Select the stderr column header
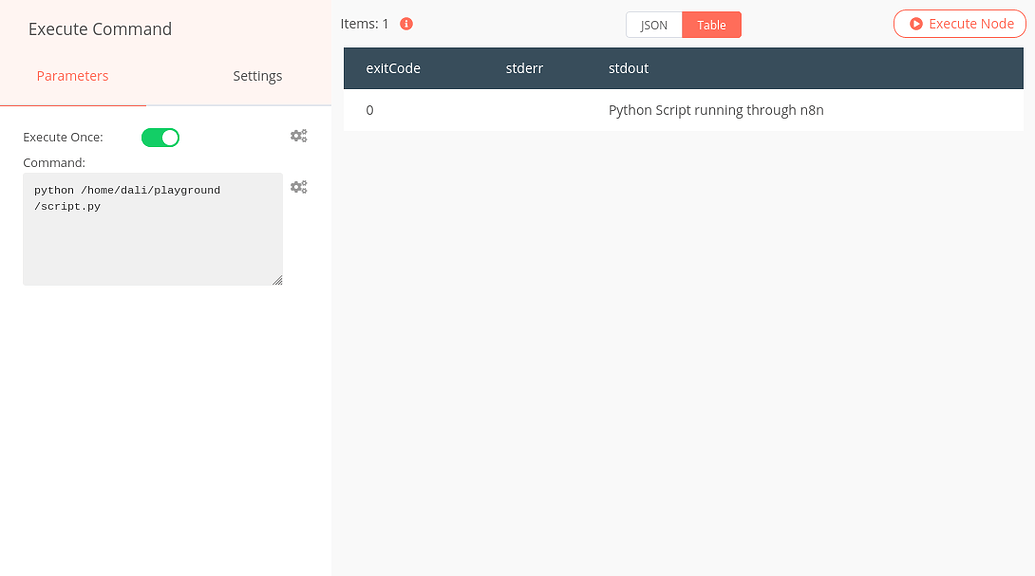 point(524,68)
